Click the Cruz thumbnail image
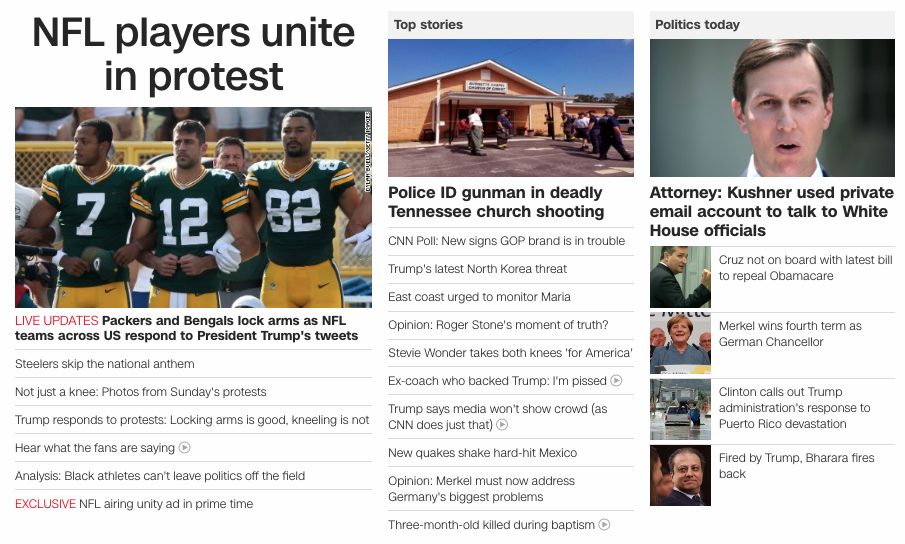905x544 pixels. [x=680, y=277]
